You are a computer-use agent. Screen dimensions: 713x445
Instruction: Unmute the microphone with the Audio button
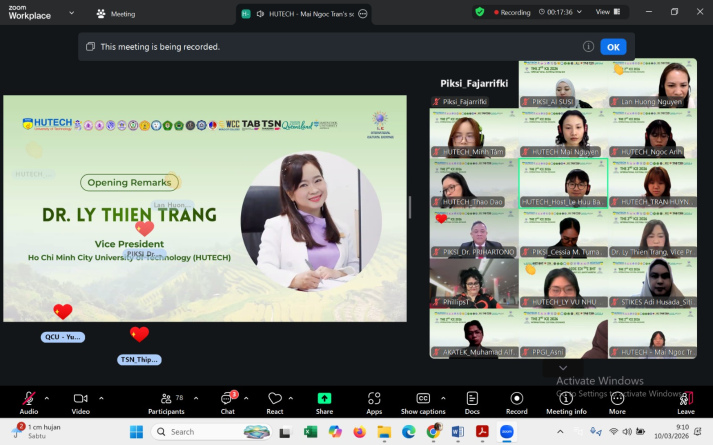pyautogui.click(x=28, y=399)
